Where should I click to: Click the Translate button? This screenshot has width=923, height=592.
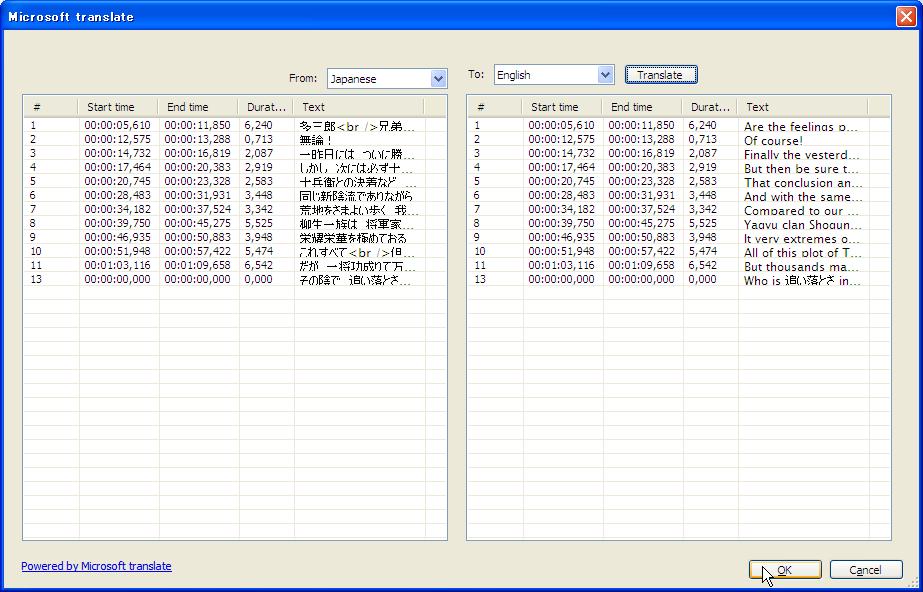661,75
